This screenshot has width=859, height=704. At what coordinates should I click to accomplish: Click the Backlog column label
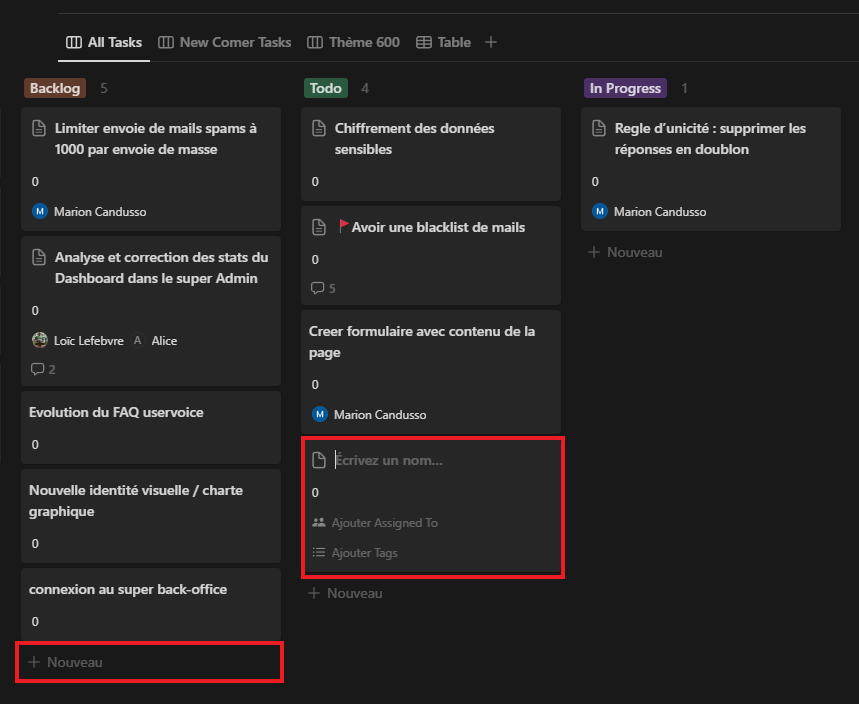tap(55, 88)
